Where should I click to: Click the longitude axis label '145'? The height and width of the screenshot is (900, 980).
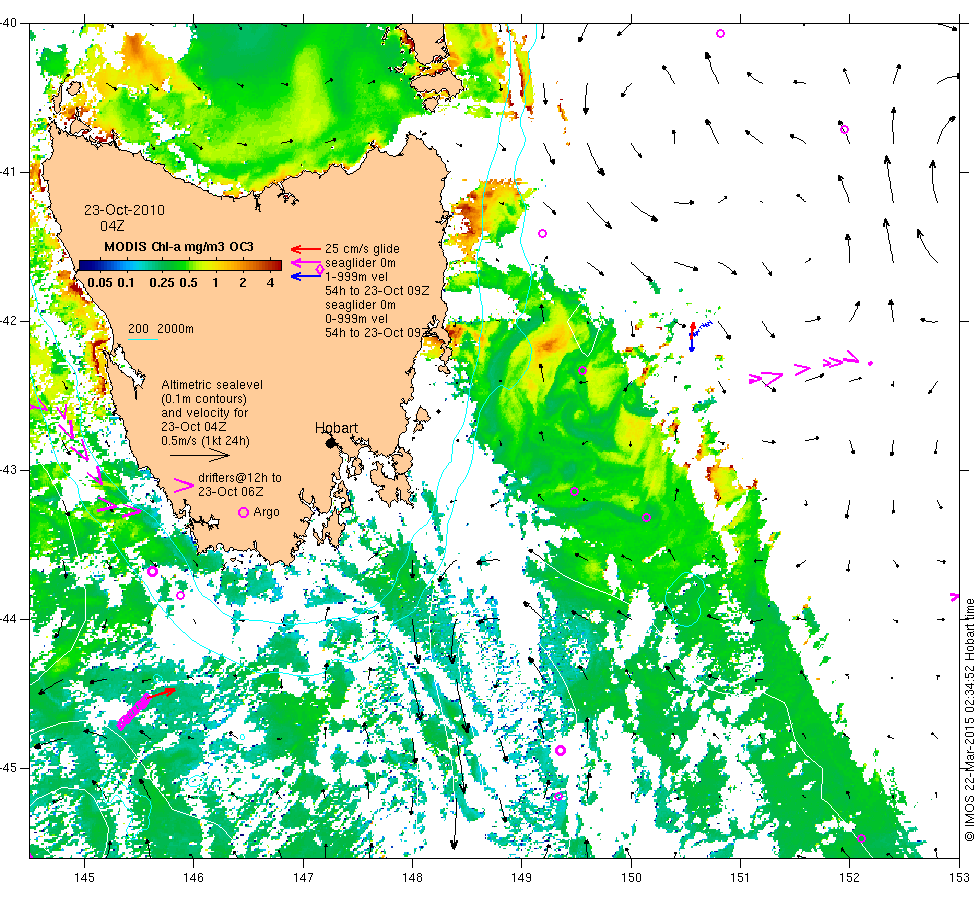tap(84, 878)
